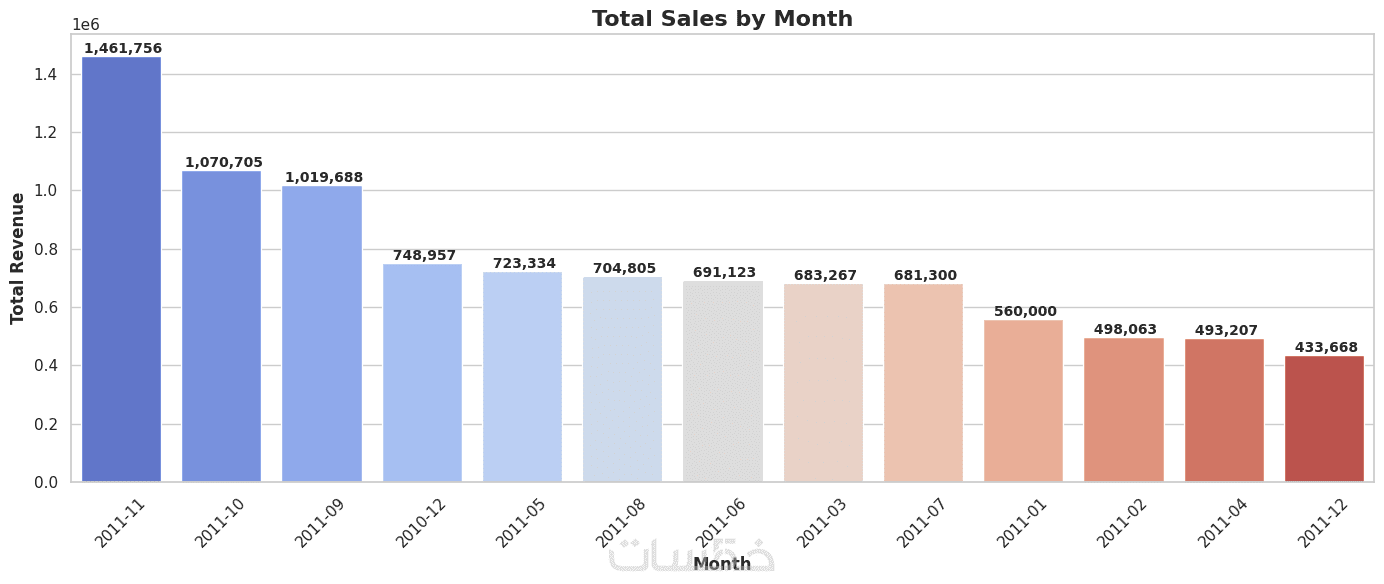Viewport: 1384px width, 584px height.
Task: Click the 2011-02 x-axis tick label
Action: 1121,522
